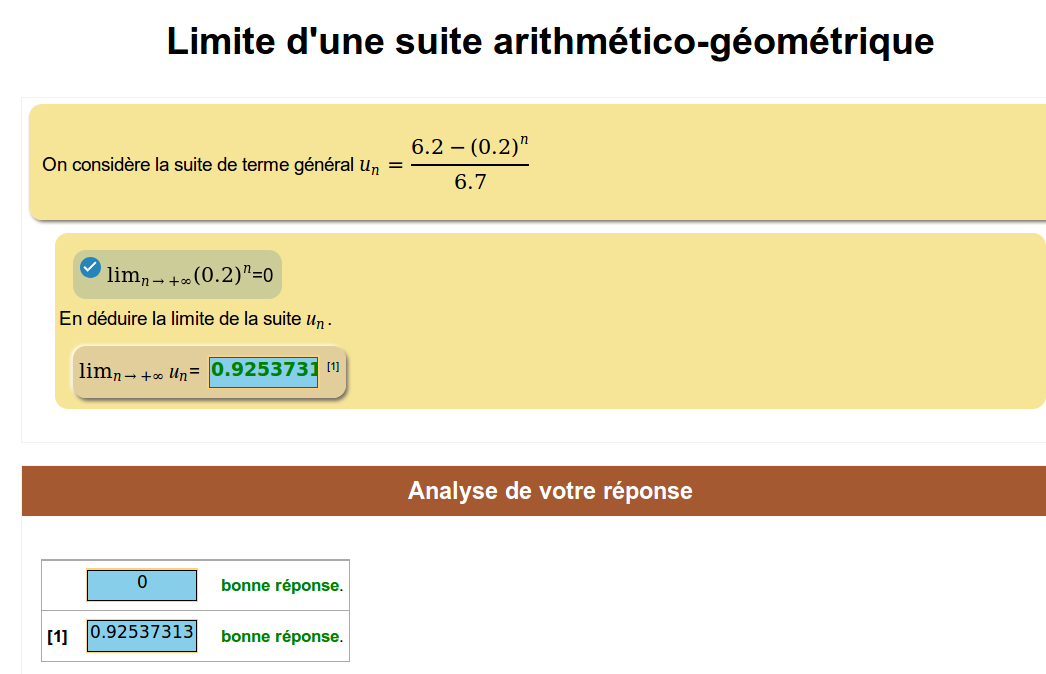Click the blue checkmark icon
The image size is (1046, 674).
[91, 267]
